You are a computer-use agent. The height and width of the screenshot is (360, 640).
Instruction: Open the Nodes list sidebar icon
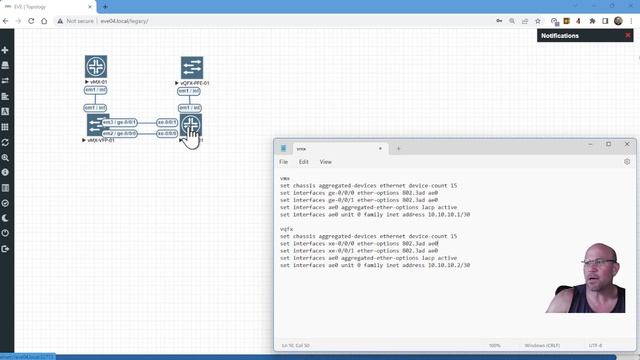(5, 65)
